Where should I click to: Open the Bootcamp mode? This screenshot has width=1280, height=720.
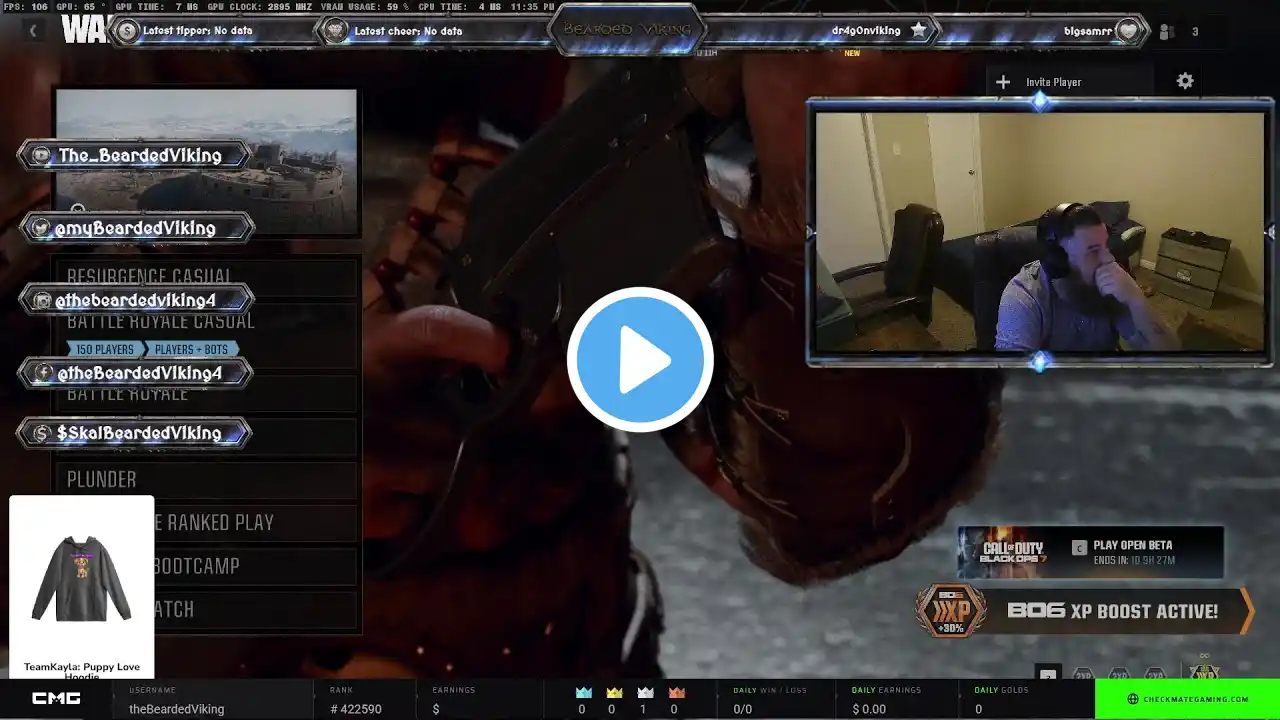click(205, 566)
